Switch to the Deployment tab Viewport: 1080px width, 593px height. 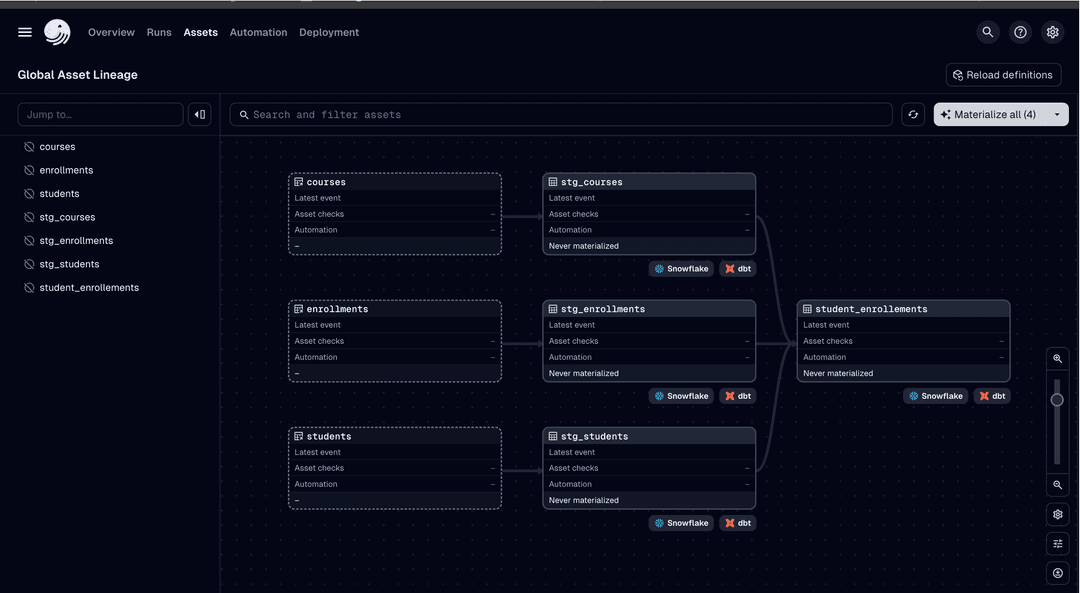[329, 31]
